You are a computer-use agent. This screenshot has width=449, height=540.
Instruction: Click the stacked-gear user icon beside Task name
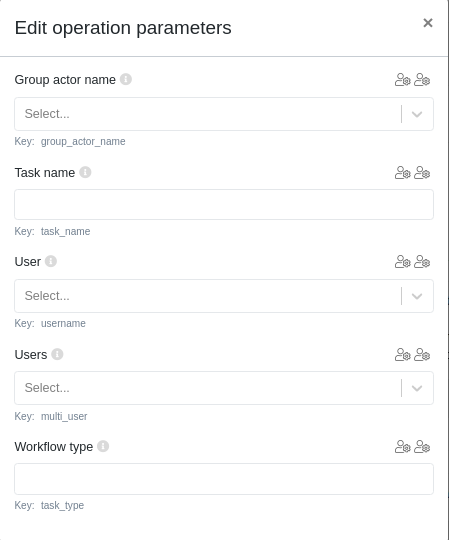pos(422,173)
